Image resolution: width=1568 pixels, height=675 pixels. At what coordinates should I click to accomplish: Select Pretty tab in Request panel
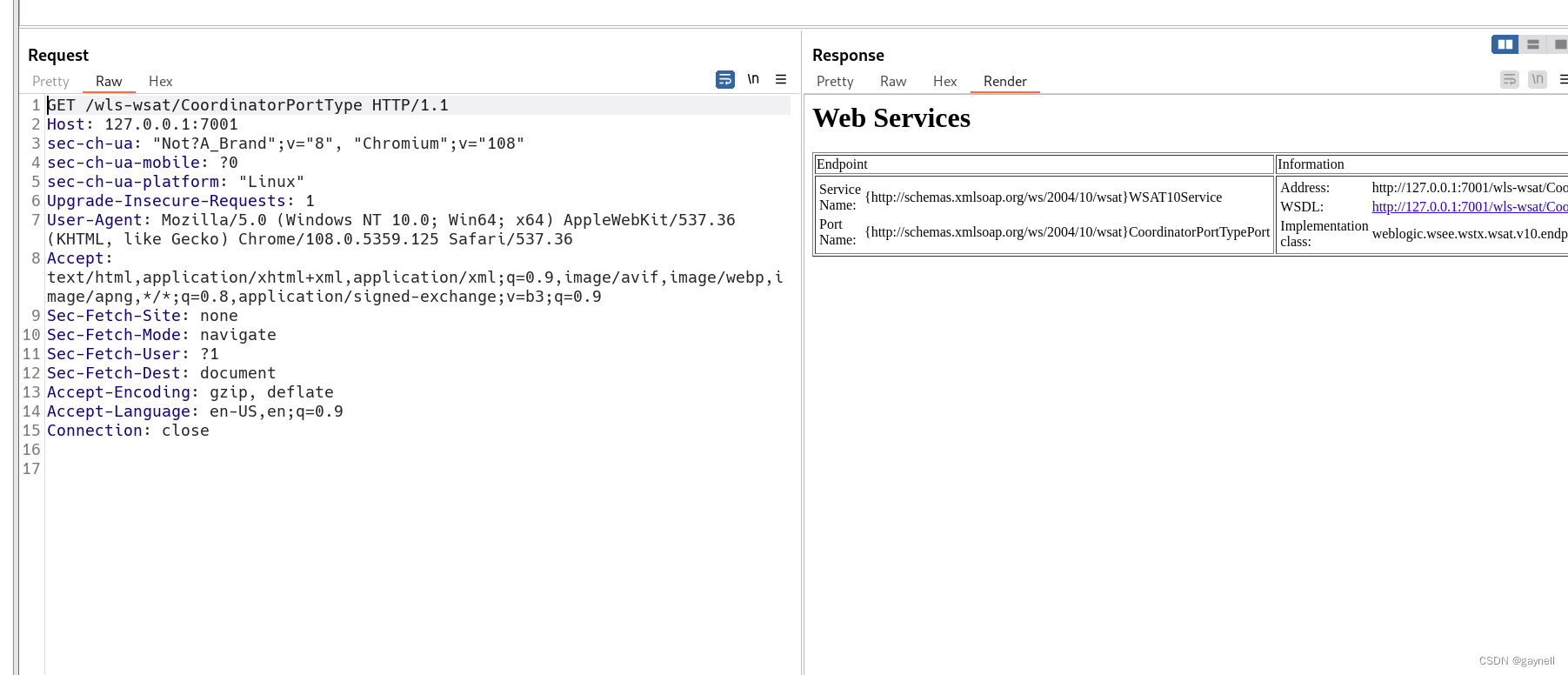(50, 81)
